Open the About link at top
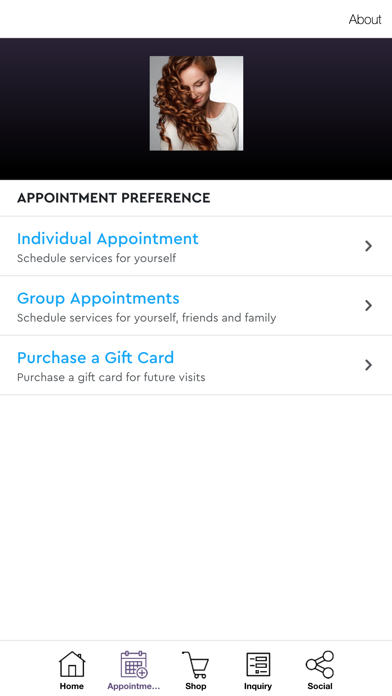Screen dimensions: 392x696 coord(364,19)
